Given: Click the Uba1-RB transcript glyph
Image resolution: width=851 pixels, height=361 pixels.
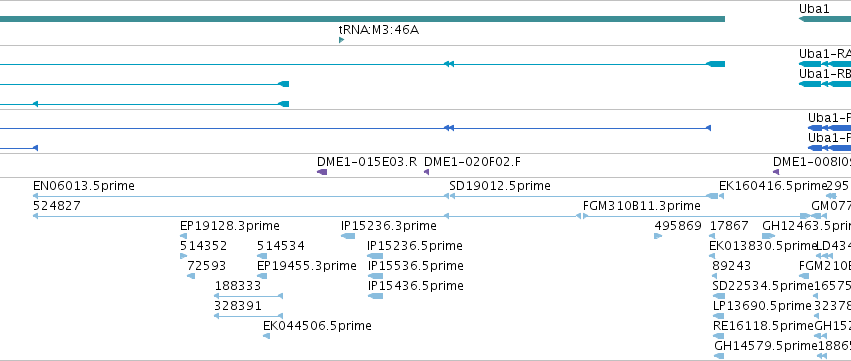Looking at the screenshot, I should pyautogui.click(x=825, y=84).
